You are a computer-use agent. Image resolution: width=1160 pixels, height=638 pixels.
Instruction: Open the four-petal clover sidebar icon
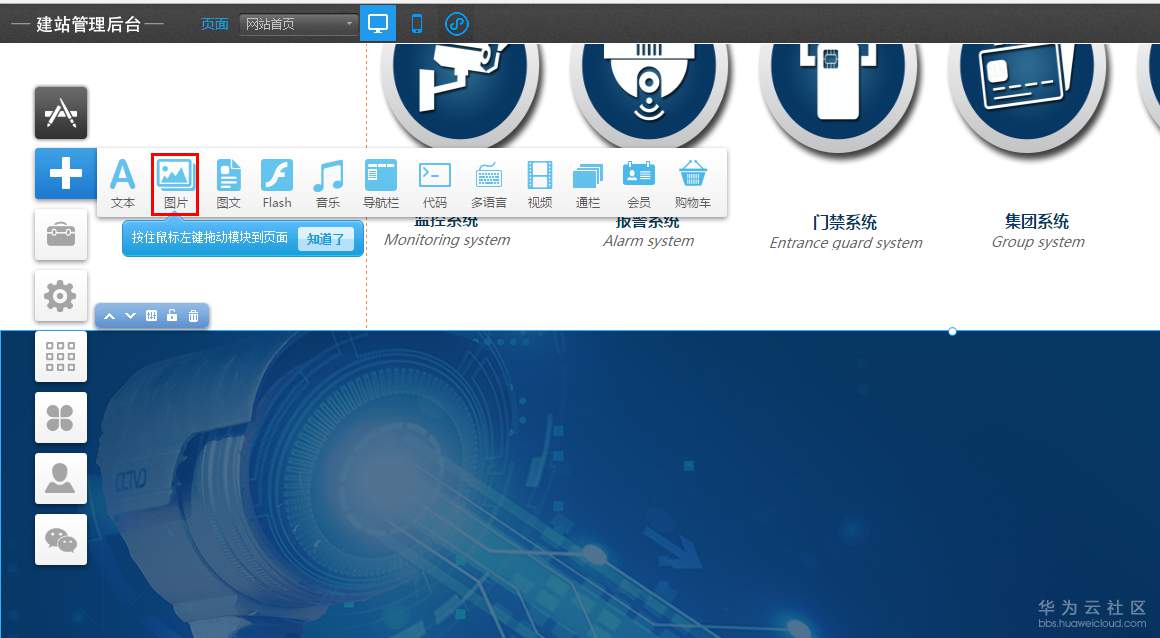pos(61,418)
